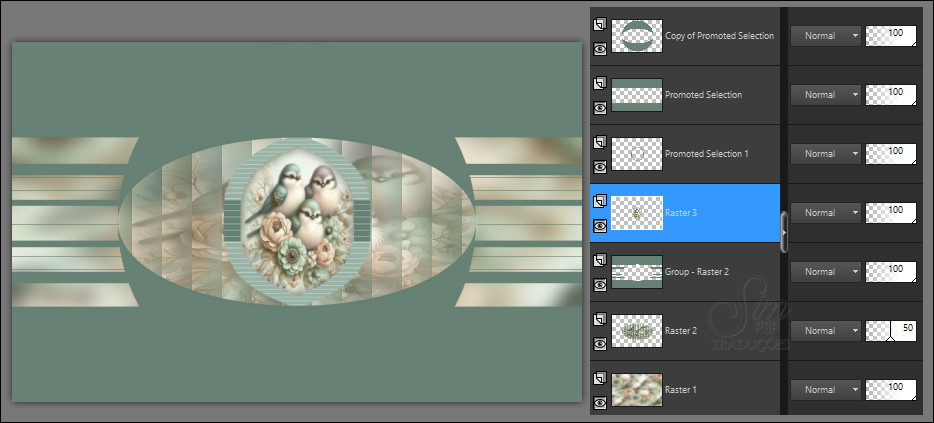Image resolution: width=934 pixels, height=423 pixels.
Task: Open blend mode dropdown for Promoted Selection
Action: (825, 95)
